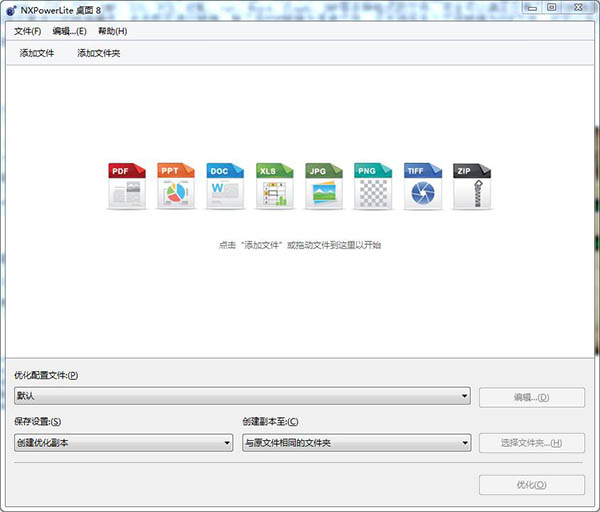Maximize the NXPowerLite window

(x=551, y=8)
